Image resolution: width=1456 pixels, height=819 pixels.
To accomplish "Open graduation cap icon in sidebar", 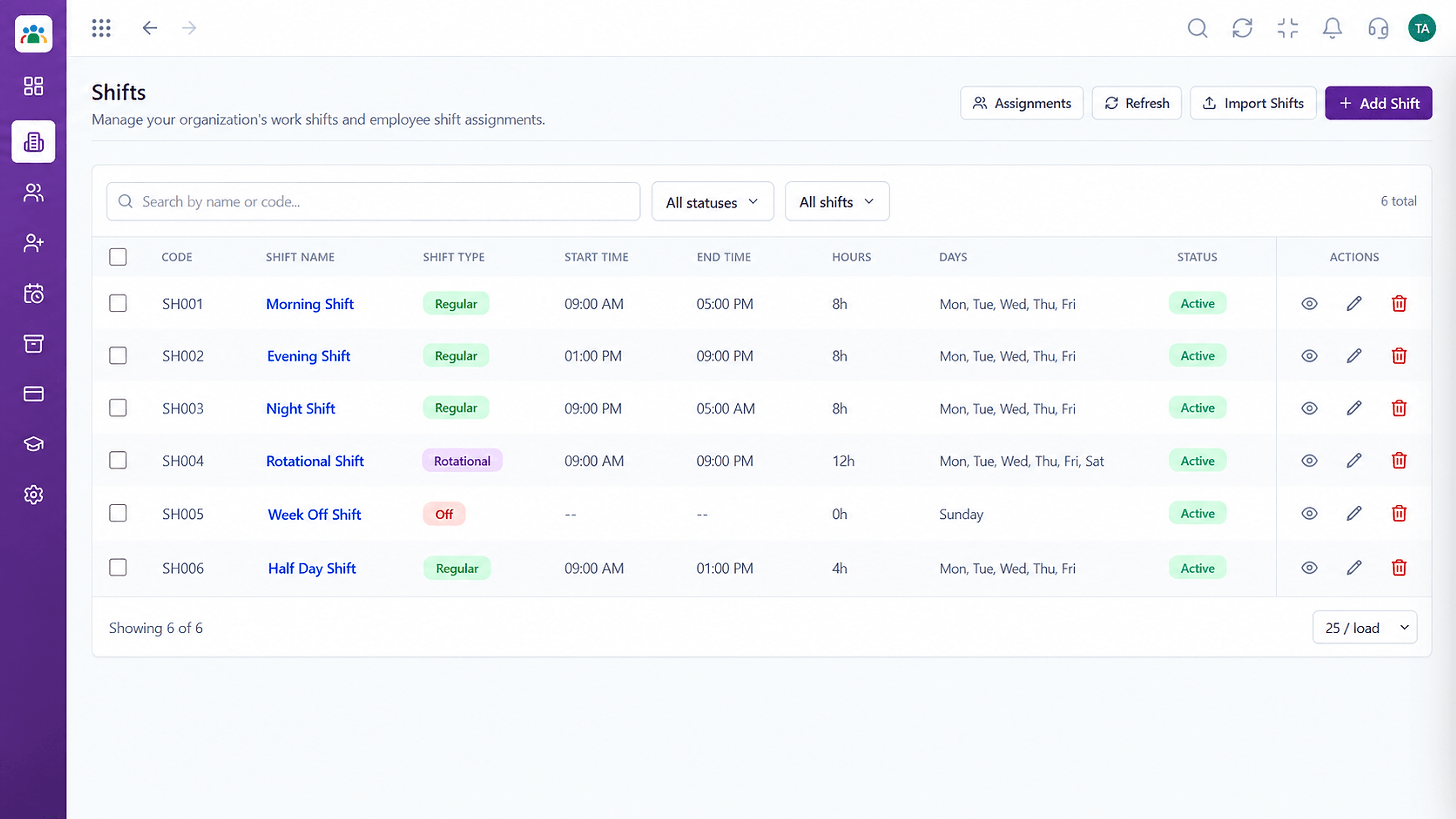I will (34, 444).
